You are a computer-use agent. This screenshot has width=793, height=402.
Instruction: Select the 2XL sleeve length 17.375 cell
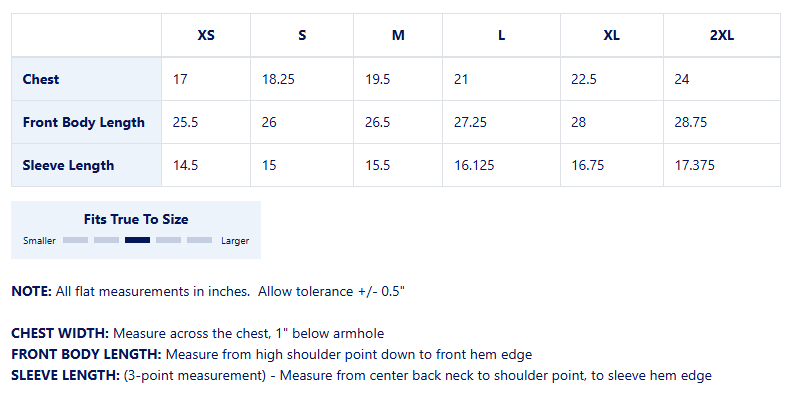coord(722,165)
